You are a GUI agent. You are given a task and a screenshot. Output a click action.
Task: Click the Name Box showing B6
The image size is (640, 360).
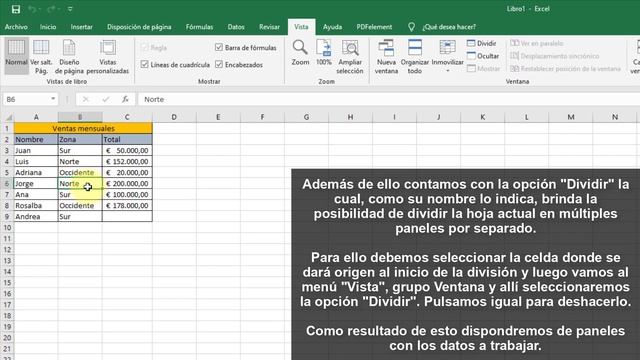(x=27, y=99)
